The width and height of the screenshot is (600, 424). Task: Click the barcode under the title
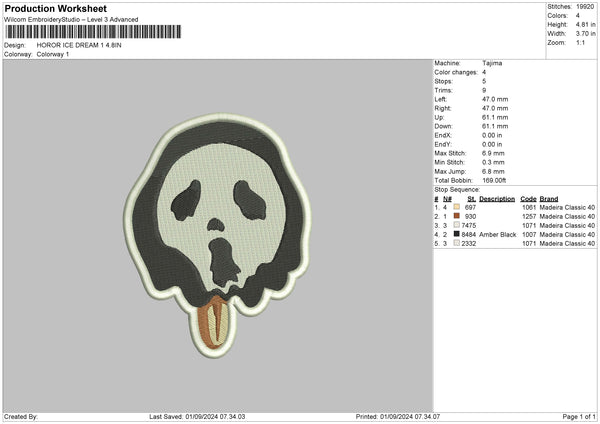coord(93,32)
